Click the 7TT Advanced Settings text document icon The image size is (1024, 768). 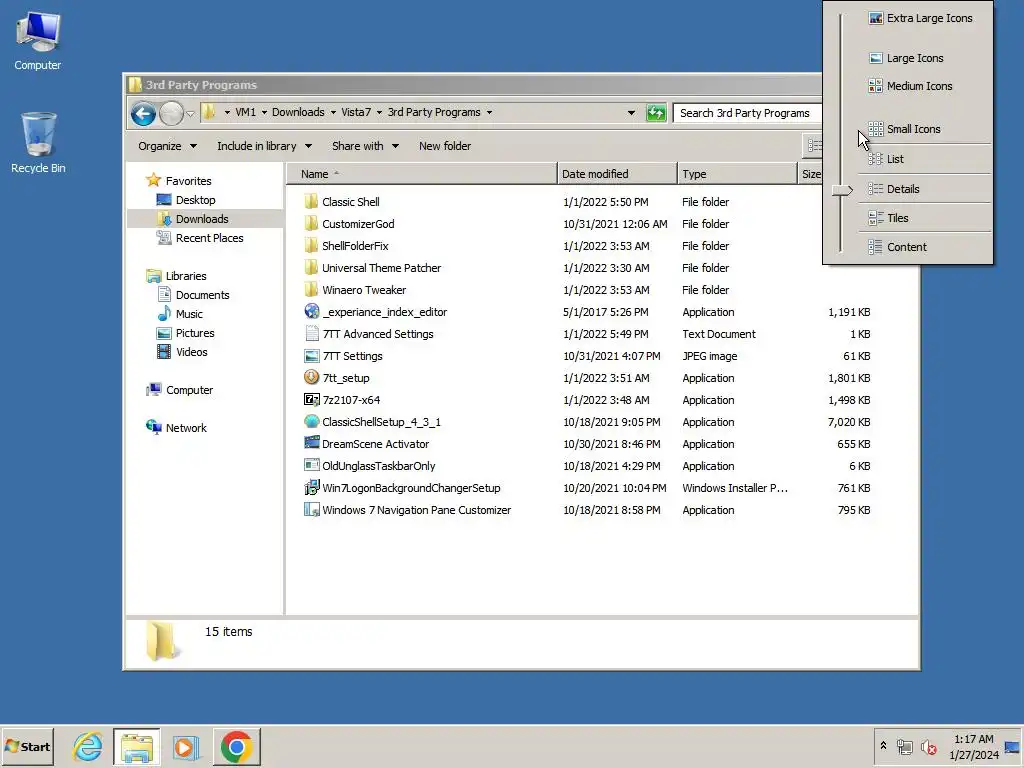click(x=312, y=334)
